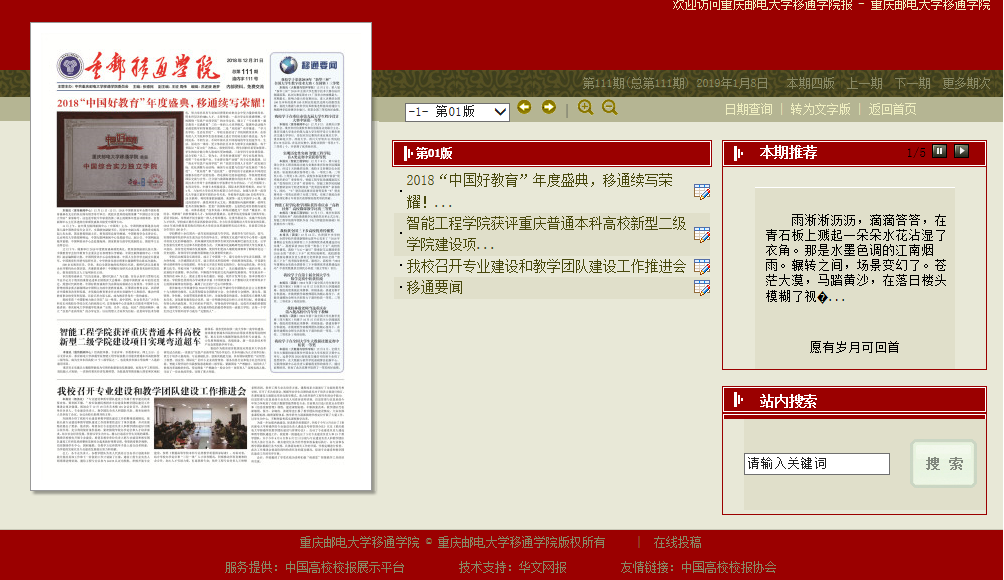Open the newspaper front page thumbnail
This screenshot has width=1004, height=580.
[x=201, y=257]
